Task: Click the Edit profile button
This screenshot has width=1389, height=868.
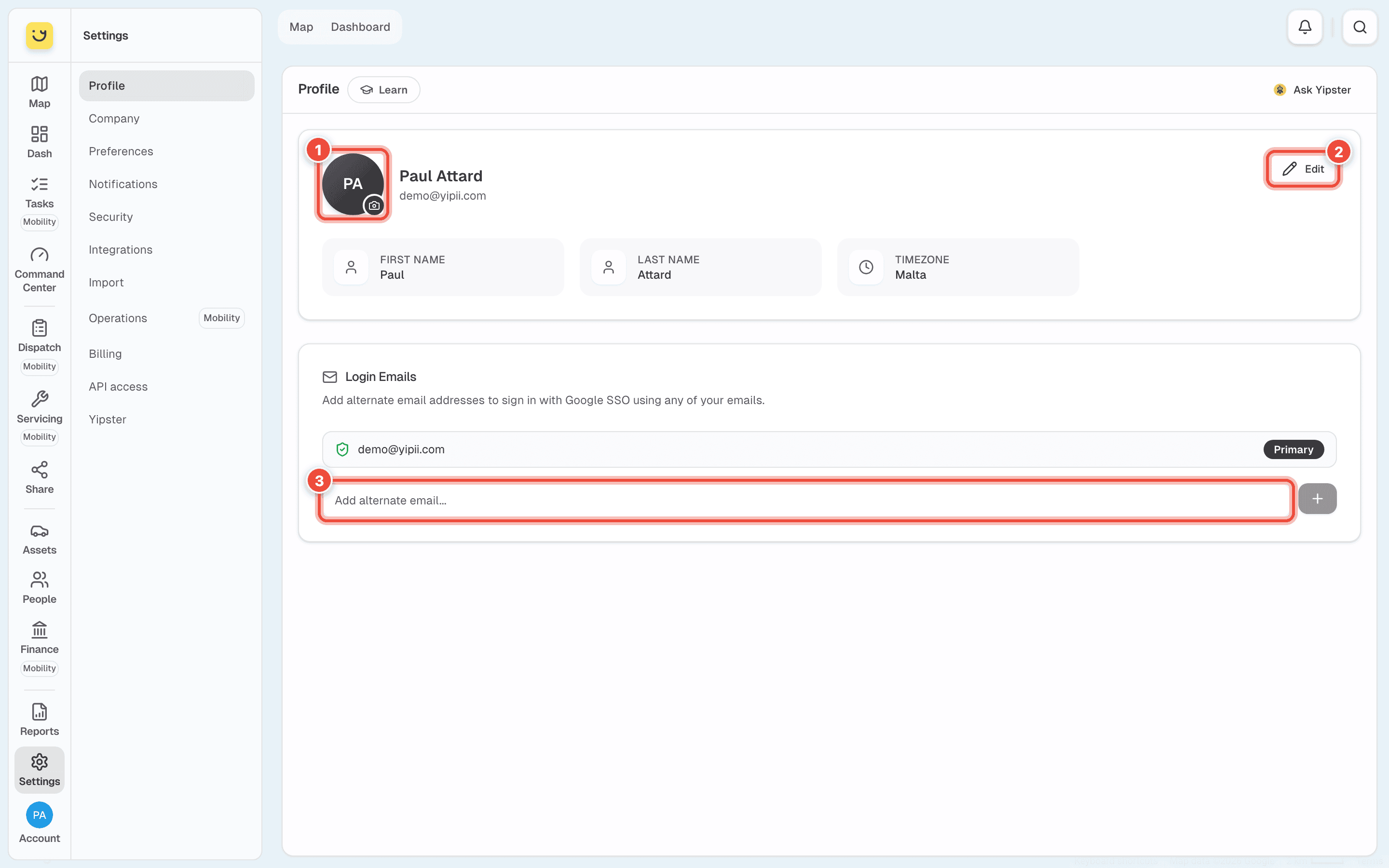Action: 1303,169
